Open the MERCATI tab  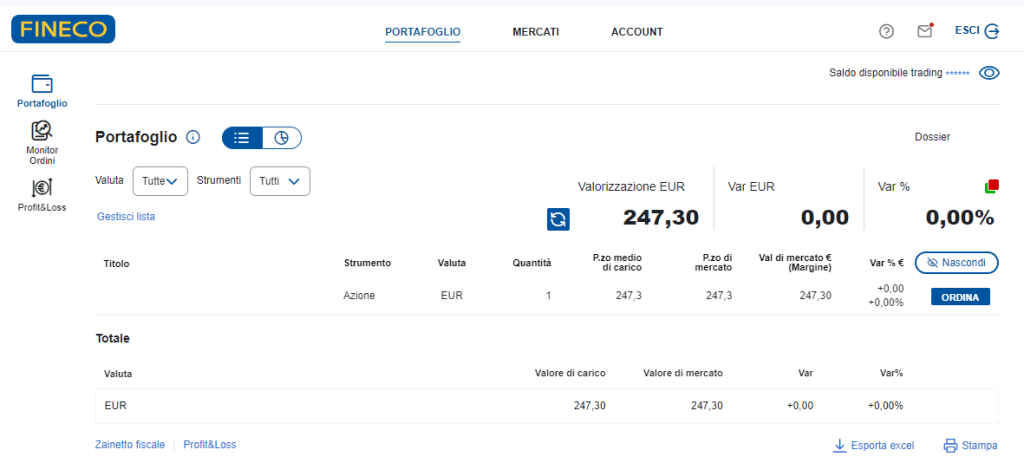click(535, 32)
